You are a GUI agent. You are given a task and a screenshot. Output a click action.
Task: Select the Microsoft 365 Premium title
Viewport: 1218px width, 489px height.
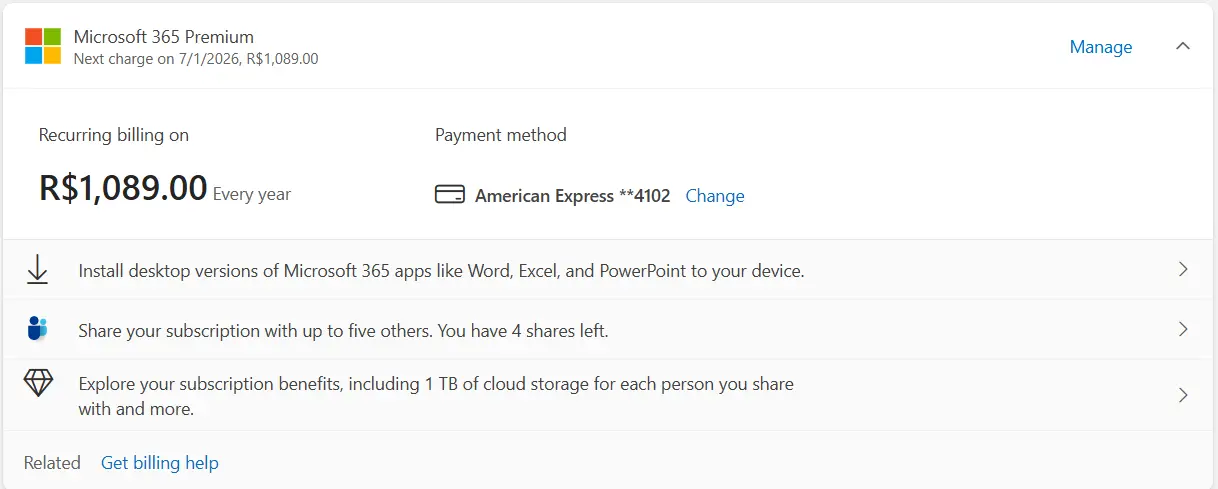(x=164, y=37)
